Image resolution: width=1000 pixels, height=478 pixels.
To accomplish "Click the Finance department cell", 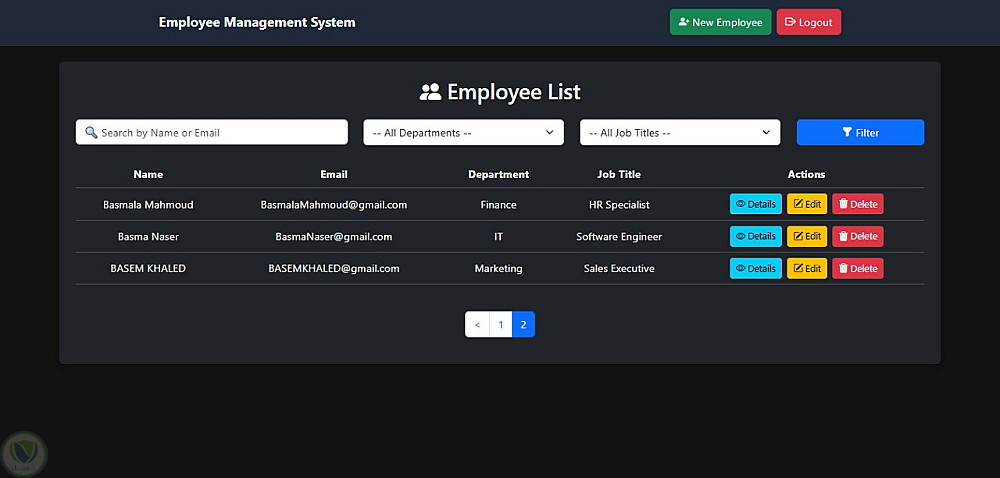I will click(x=499, y=205).
